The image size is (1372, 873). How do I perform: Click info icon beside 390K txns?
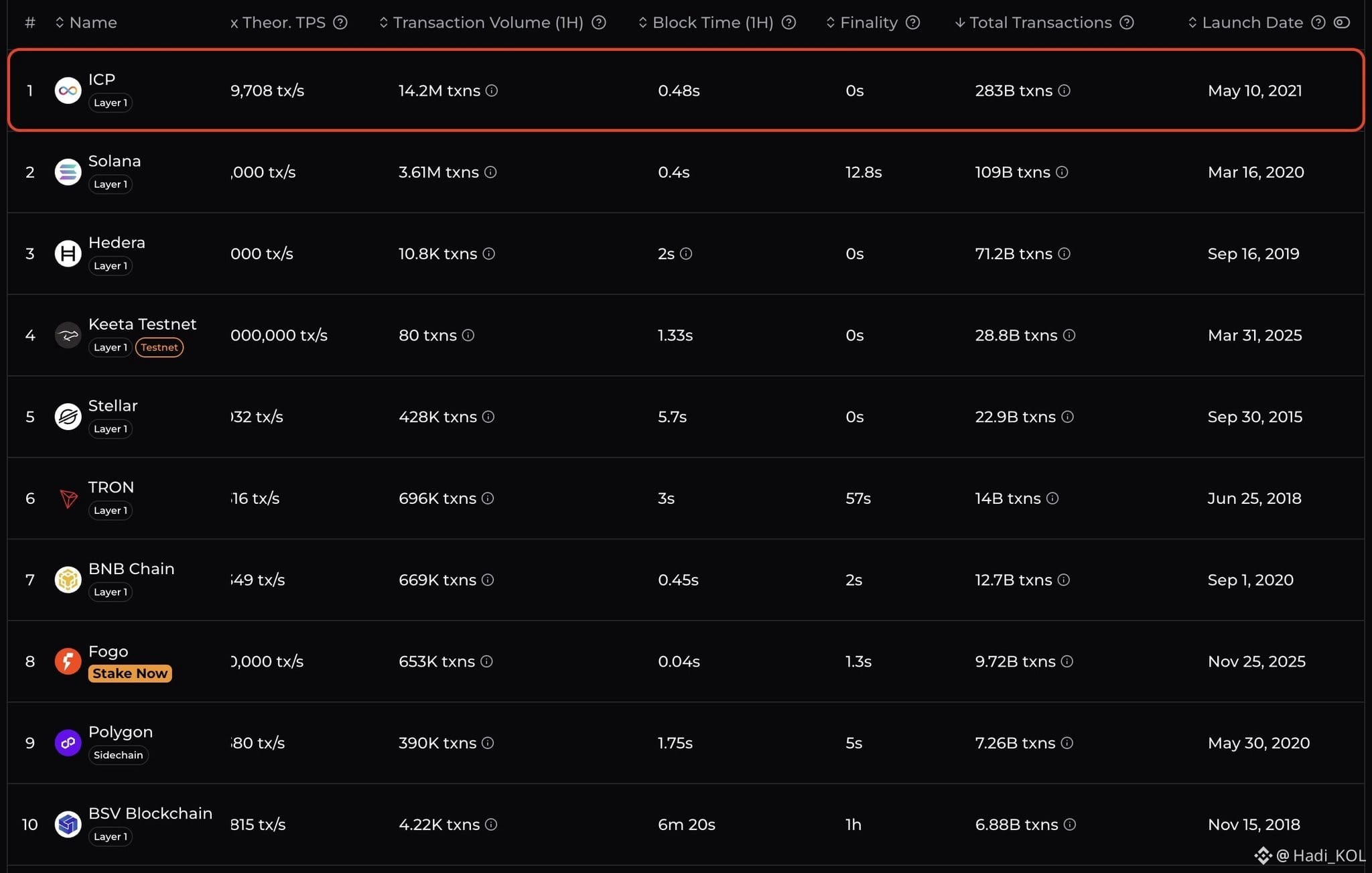(x=488, y=743)
